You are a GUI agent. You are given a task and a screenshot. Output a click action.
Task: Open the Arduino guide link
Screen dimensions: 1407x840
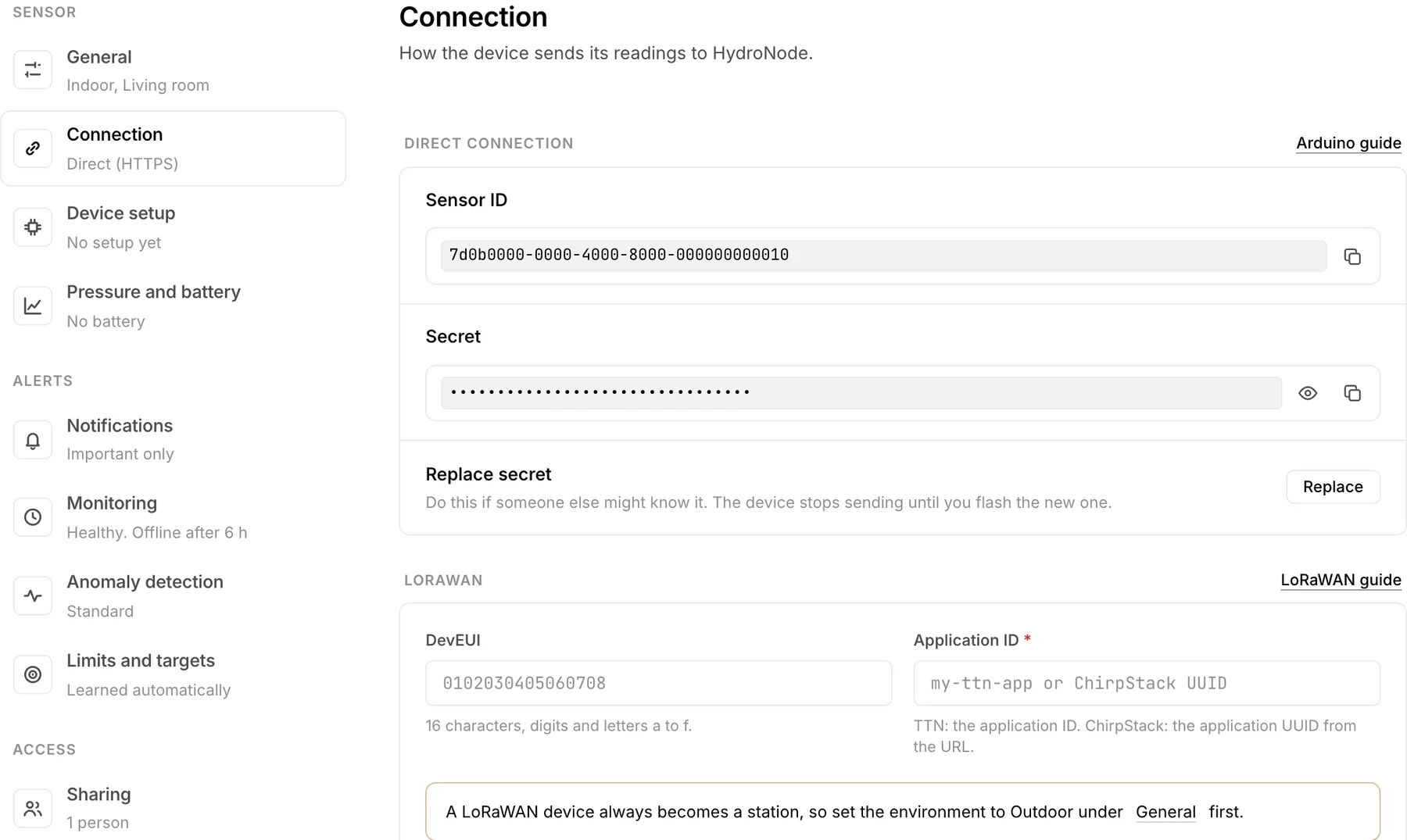[x=1348, y=143]
